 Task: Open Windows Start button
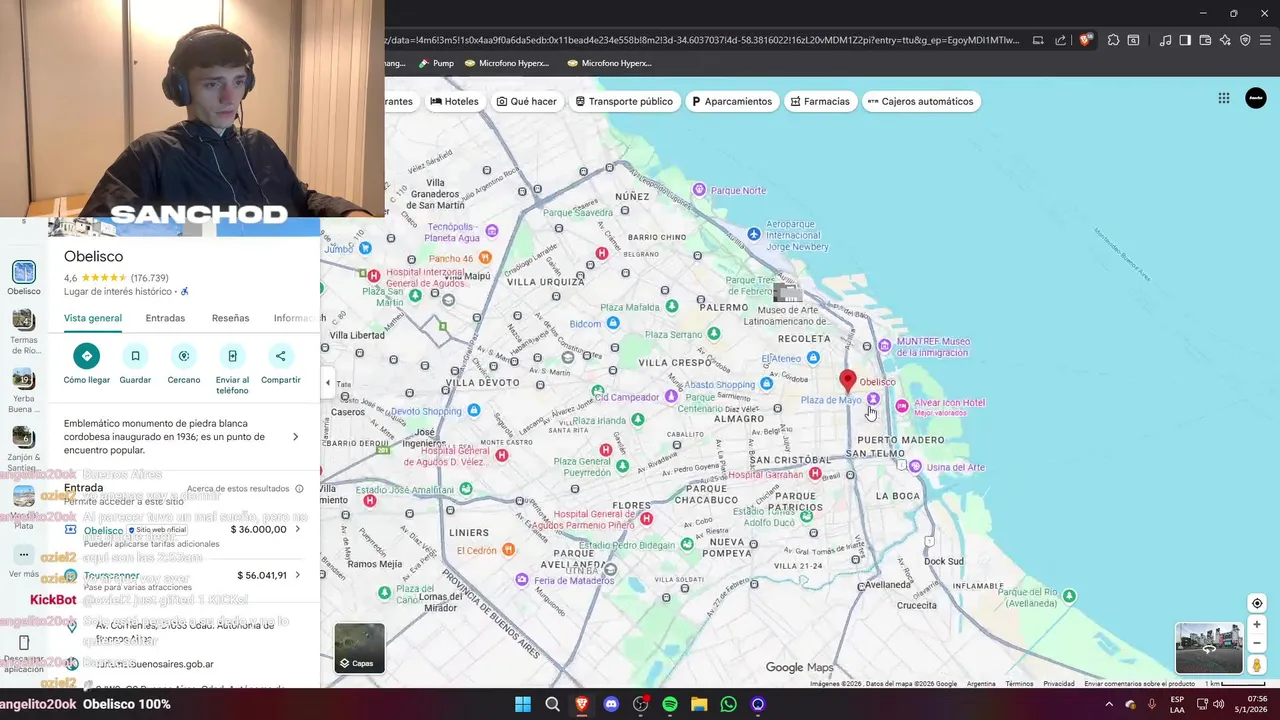[x=523, y=704]
